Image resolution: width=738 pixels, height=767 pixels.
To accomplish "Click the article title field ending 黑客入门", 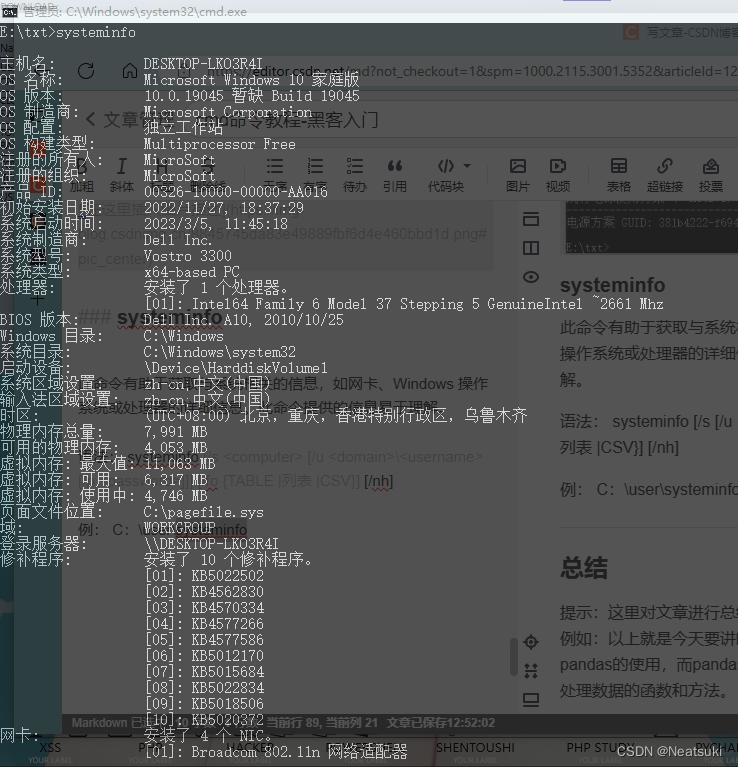I will (x=289, y=120).
